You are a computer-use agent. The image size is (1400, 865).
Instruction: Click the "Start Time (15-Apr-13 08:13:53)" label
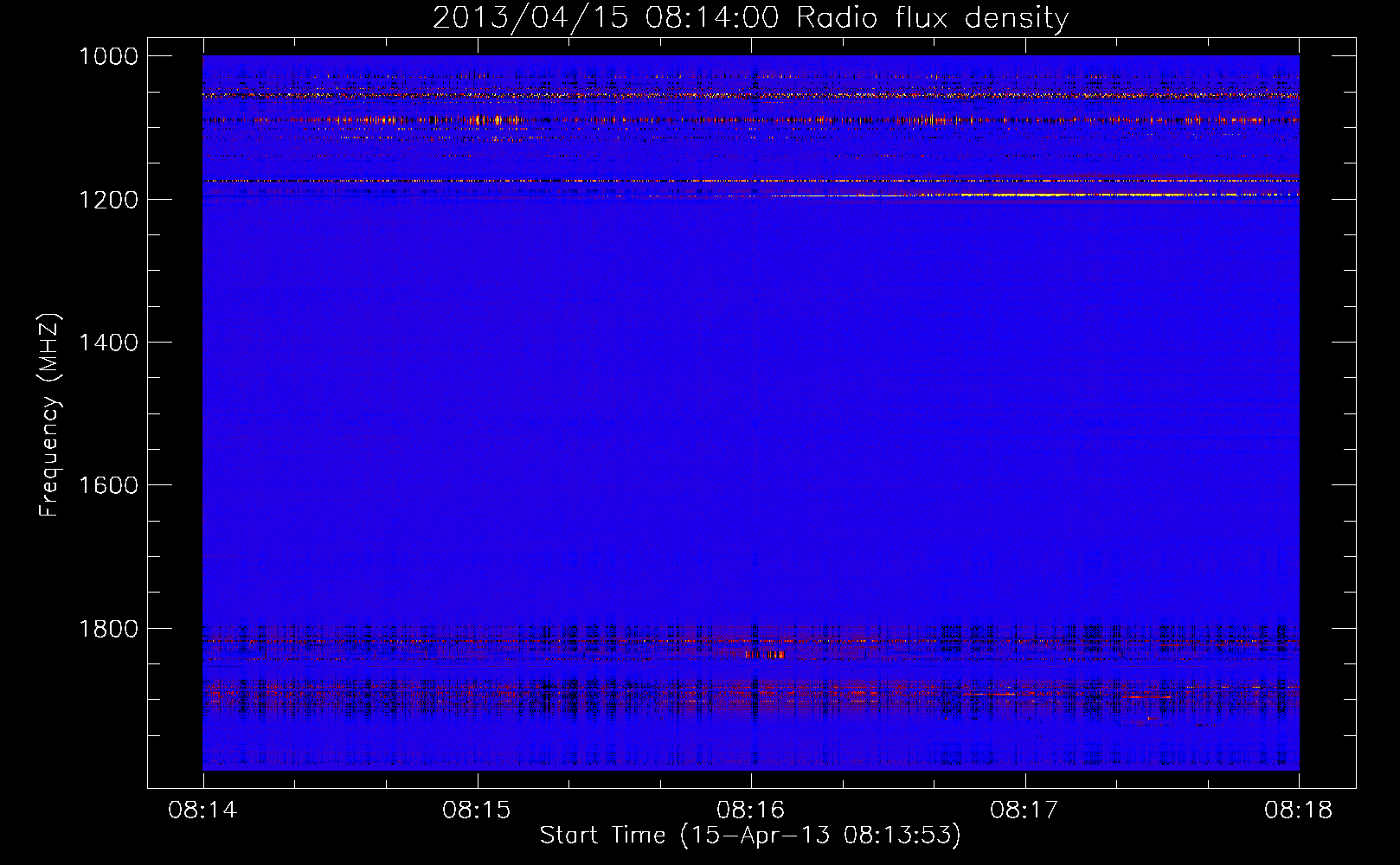coord(750,836)
